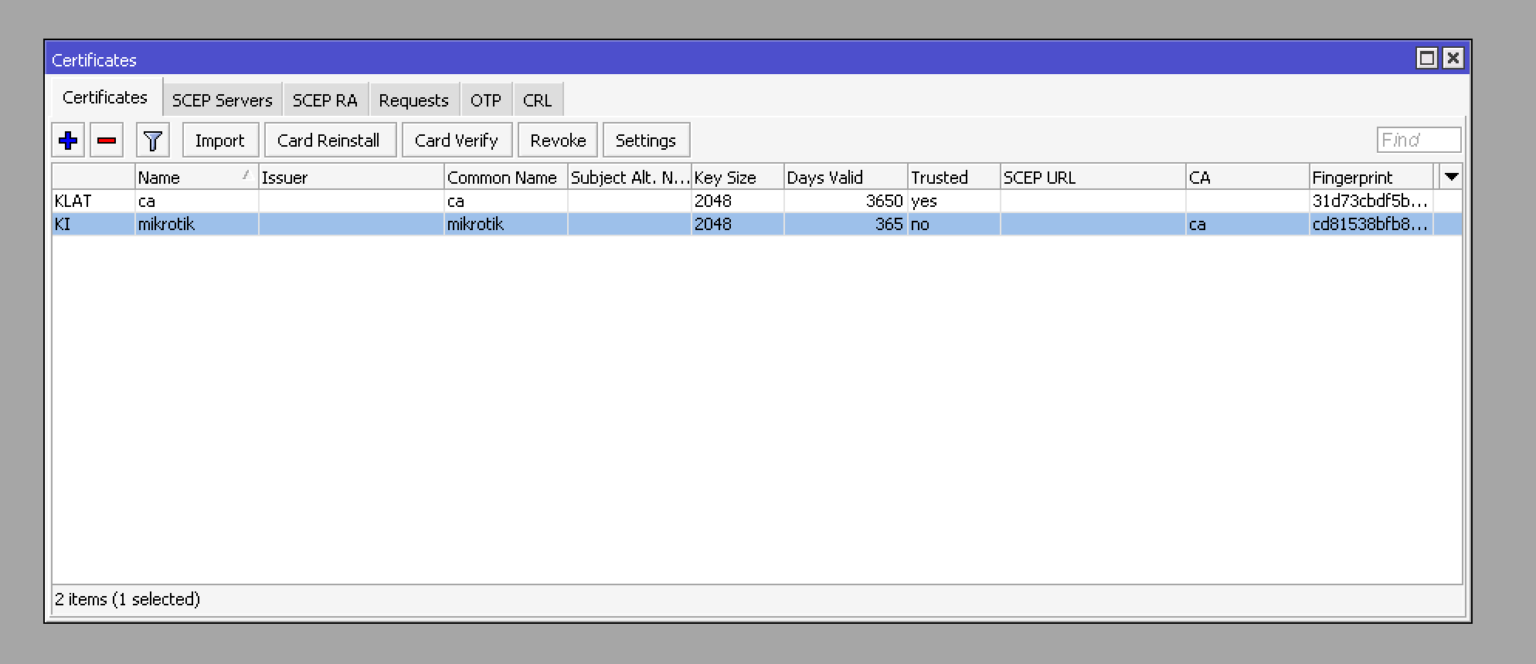Screen dimensions: 1536x664
Task: Open the CRL tab
Action: (538, 99)
